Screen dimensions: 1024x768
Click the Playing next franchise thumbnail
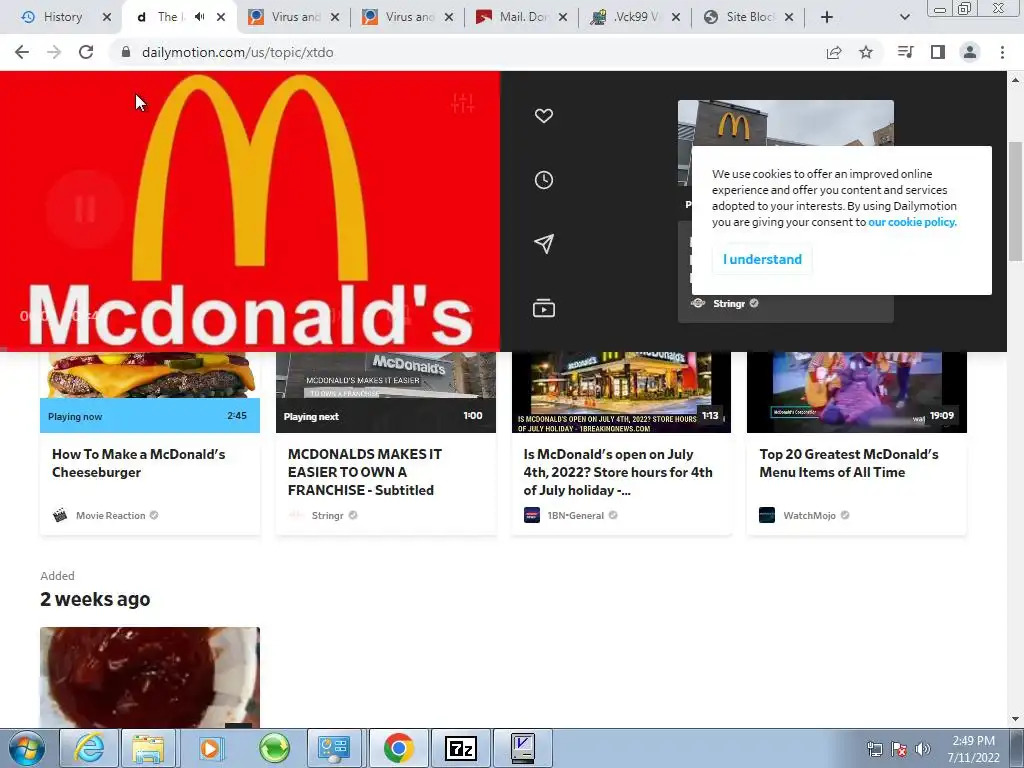point(386,392)
